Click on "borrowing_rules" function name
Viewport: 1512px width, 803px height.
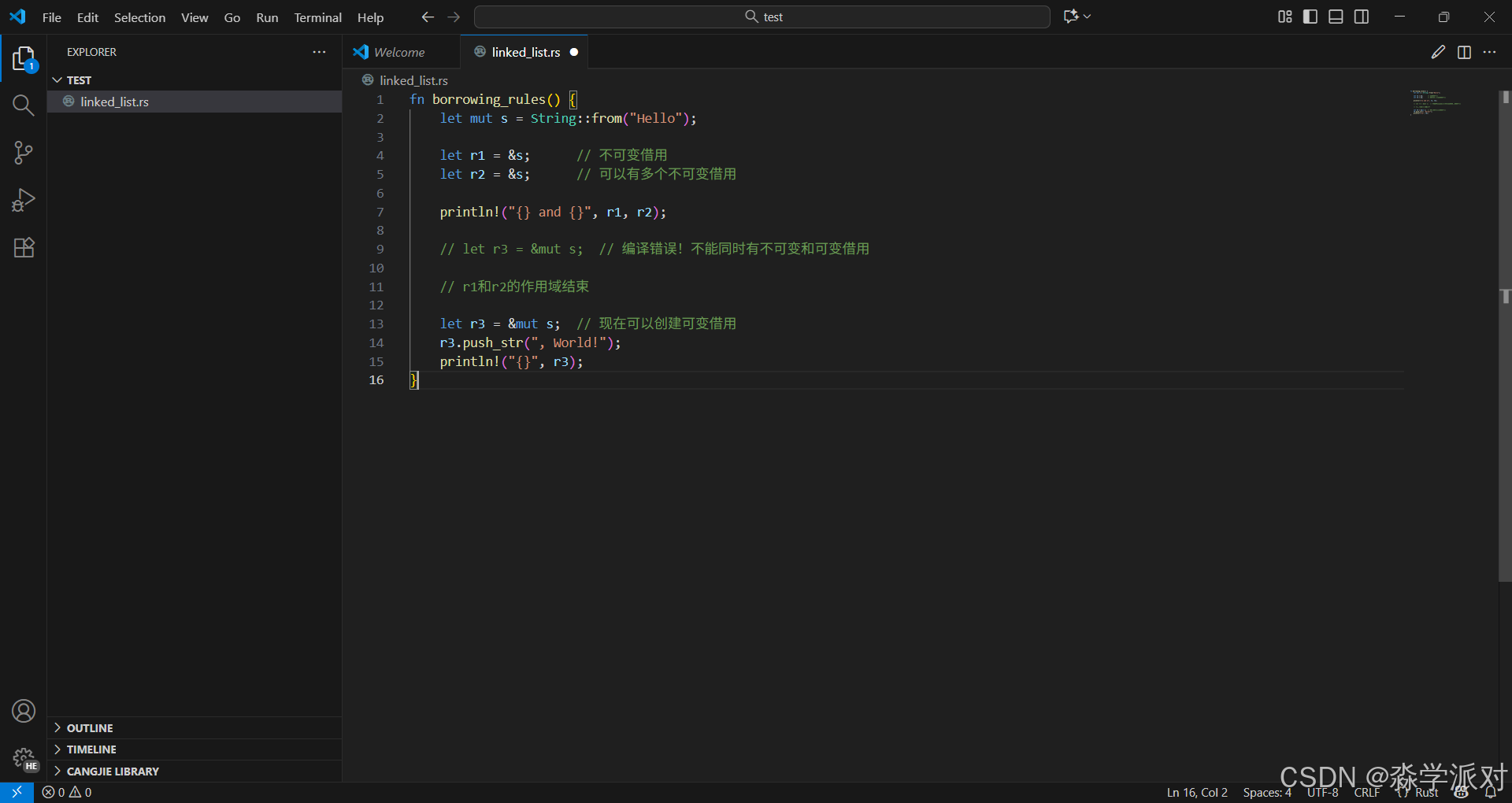(x=488, y=99)
